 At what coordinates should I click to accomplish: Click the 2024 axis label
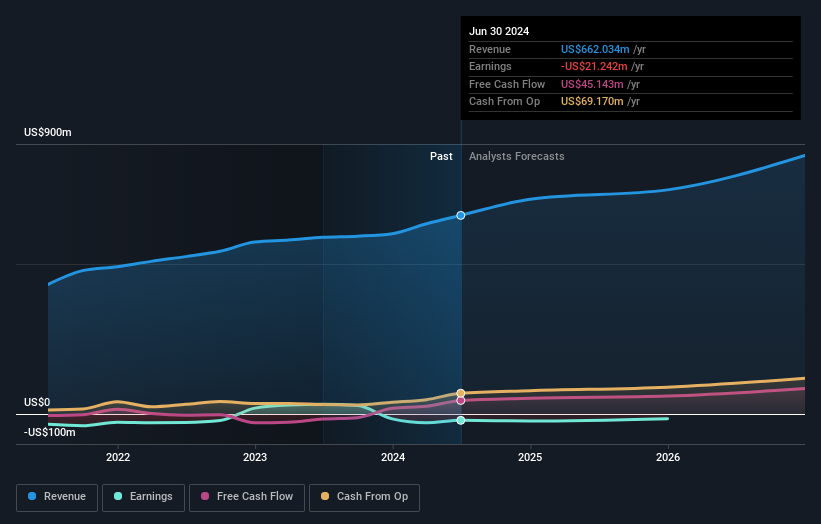tap(393, 458)
